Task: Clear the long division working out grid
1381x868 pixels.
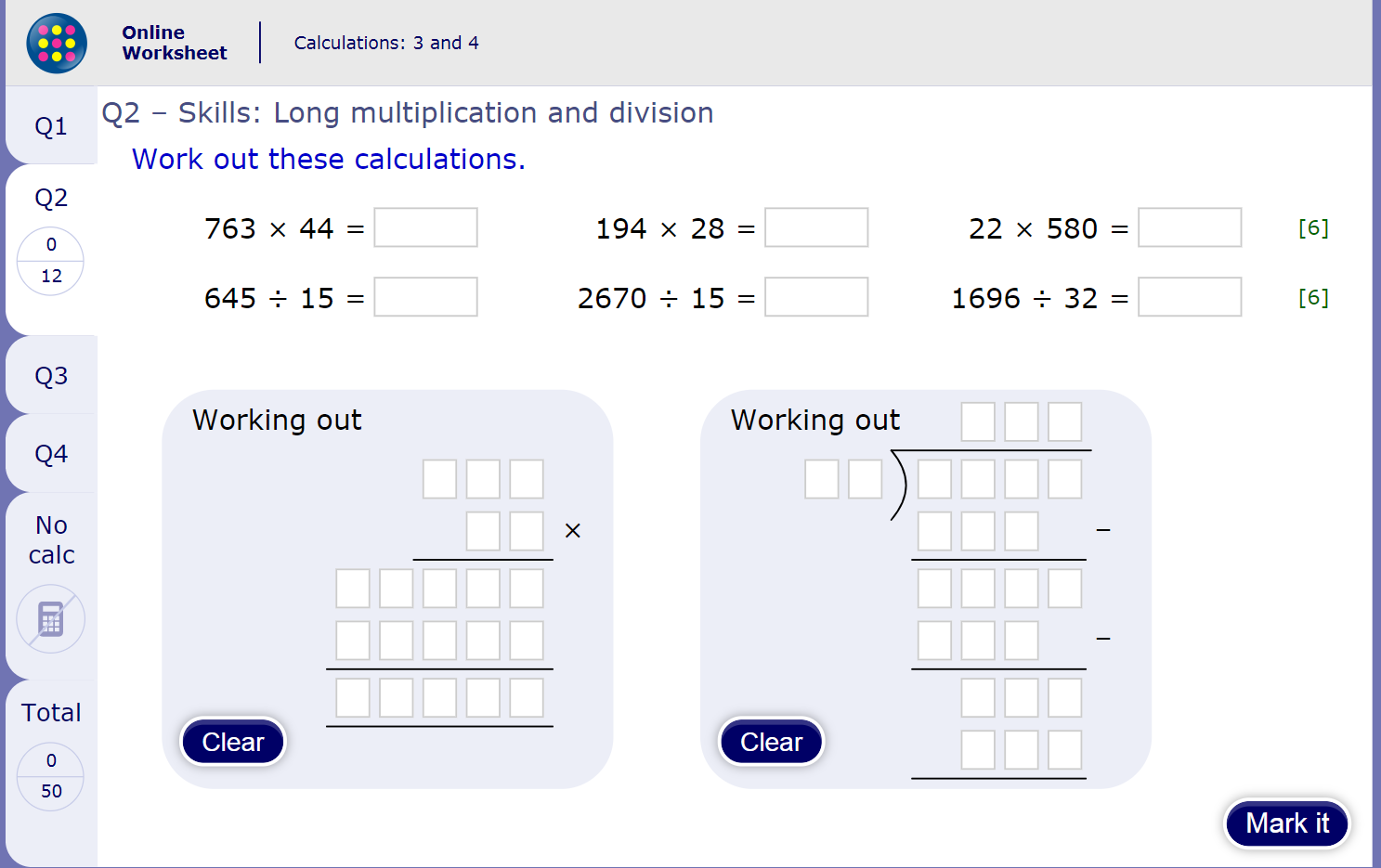Action: (771, 741)
